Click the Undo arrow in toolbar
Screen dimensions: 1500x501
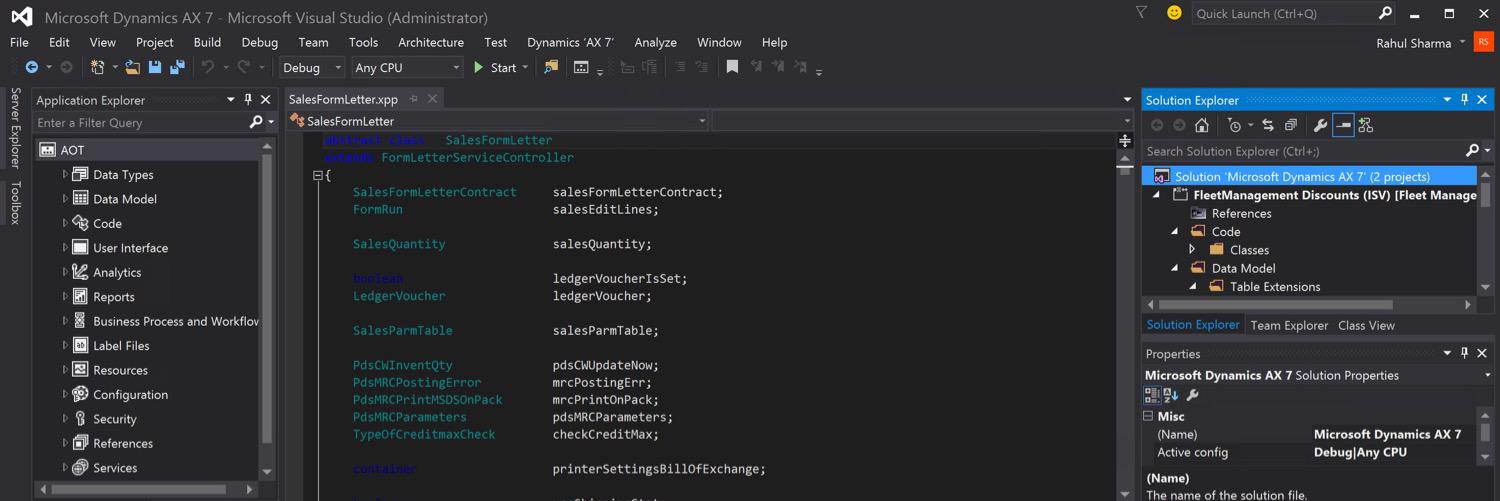click(208, 67)
